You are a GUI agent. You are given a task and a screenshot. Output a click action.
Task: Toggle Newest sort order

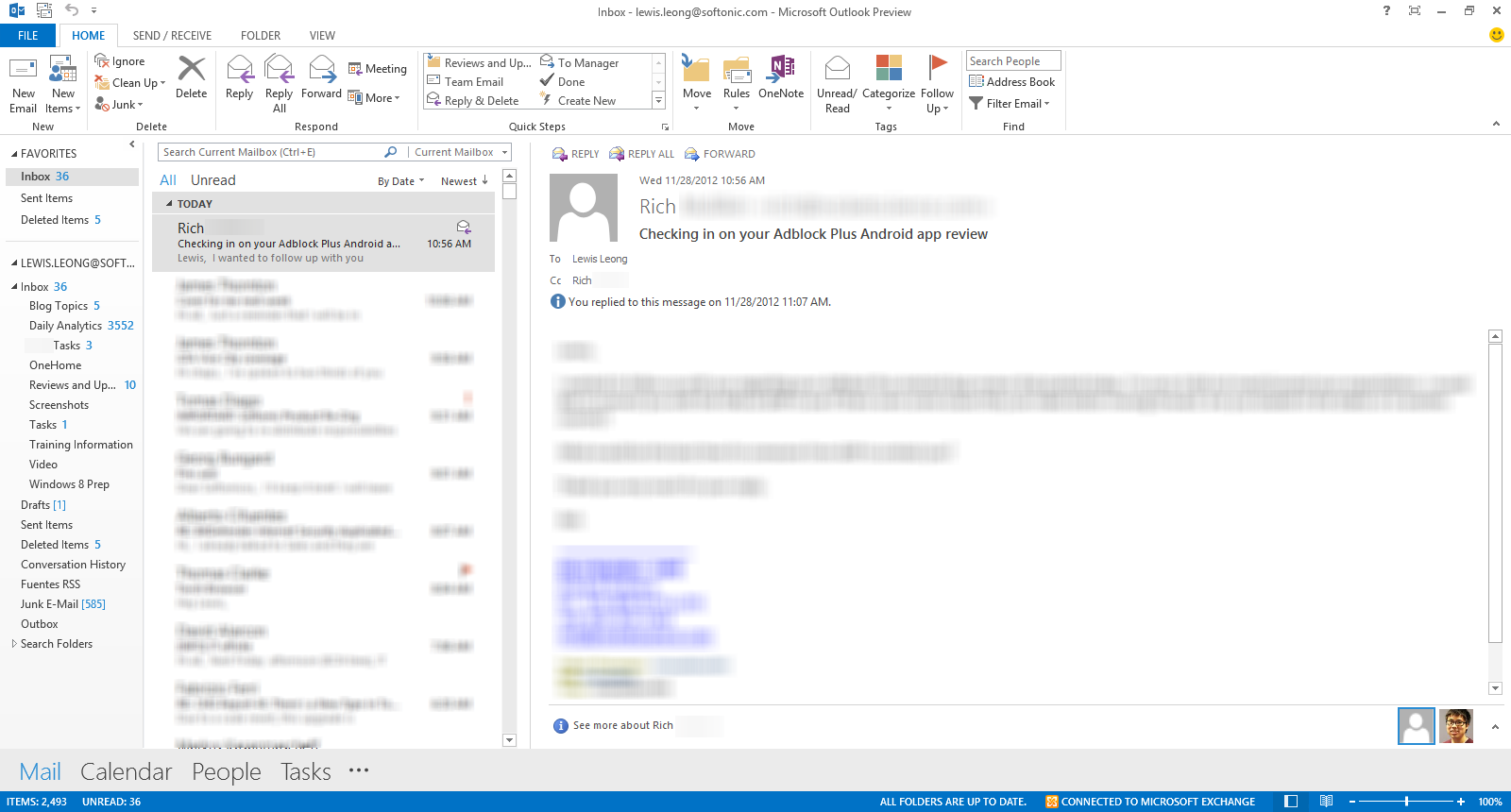[x=465, y=181]
